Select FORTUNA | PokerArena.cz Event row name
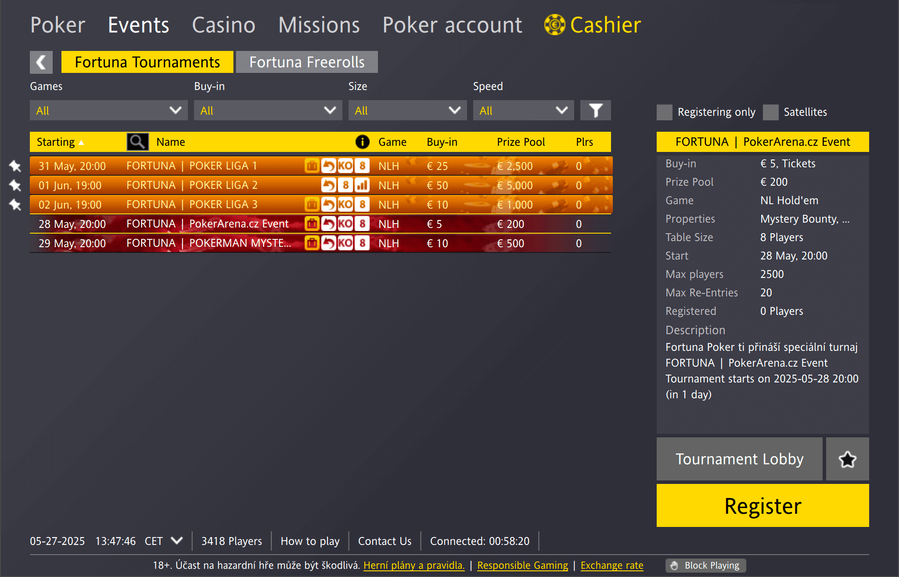 [208, 224]
